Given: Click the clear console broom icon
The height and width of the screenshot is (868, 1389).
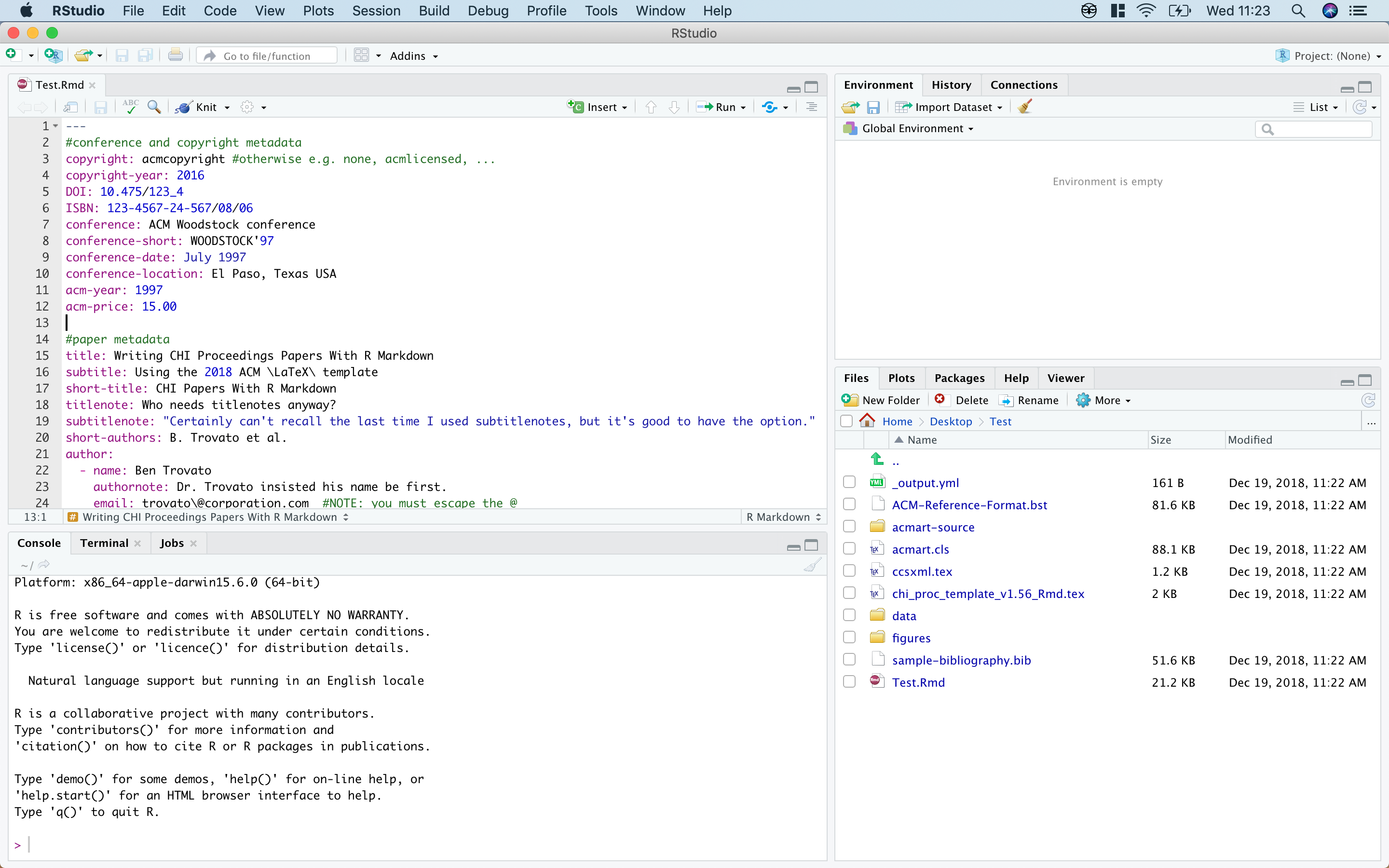Looking at the screenshot, I should (x=812, y=565).
